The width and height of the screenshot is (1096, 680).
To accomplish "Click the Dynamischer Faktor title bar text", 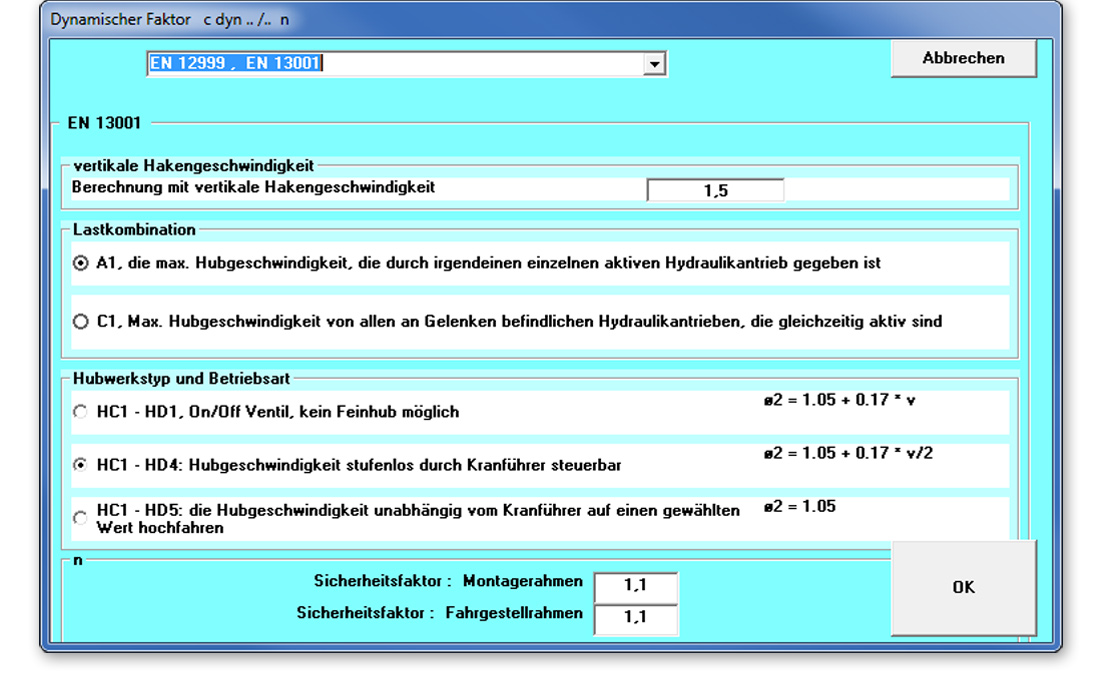I will pos(169,20).
